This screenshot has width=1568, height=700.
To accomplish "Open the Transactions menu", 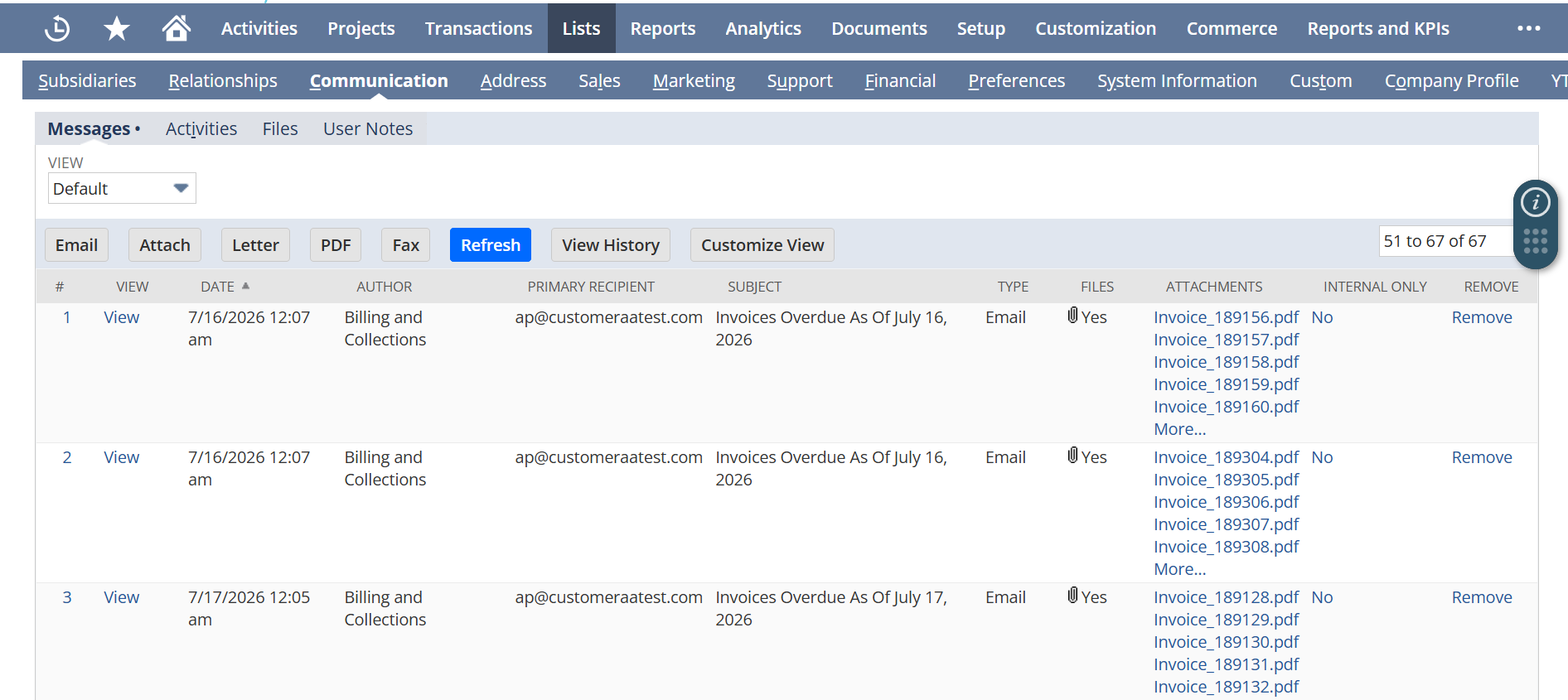I will pyautogui.click(x=479, y=28).
